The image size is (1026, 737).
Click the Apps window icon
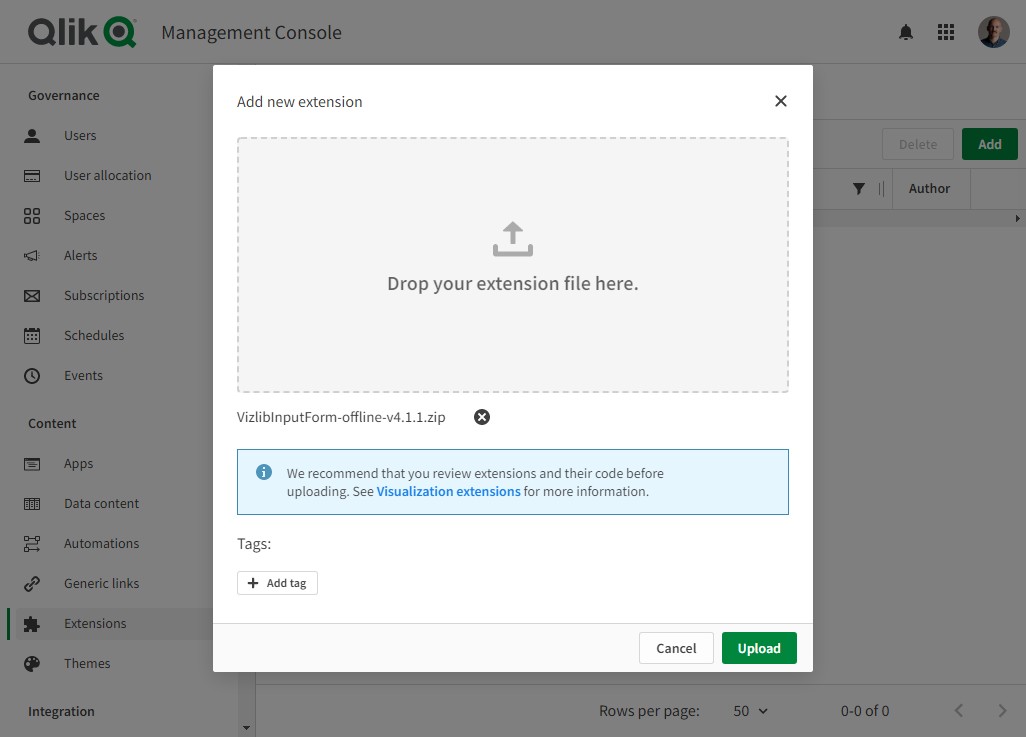(32, 464)
